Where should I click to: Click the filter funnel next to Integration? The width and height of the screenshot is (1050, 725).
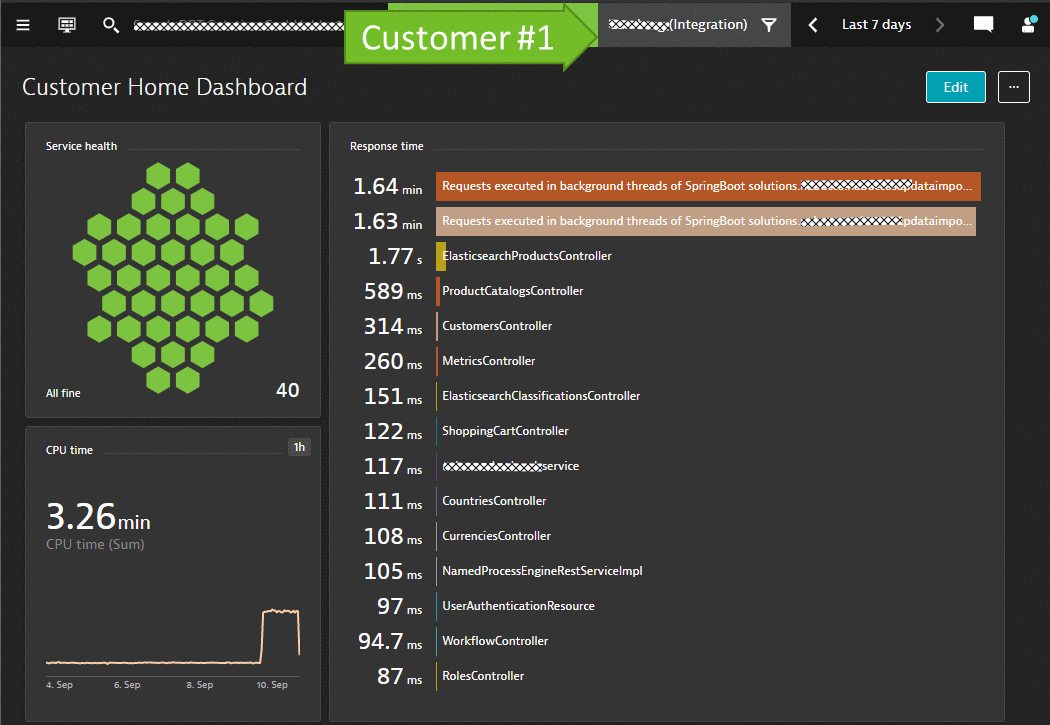[x=767, y=24]
